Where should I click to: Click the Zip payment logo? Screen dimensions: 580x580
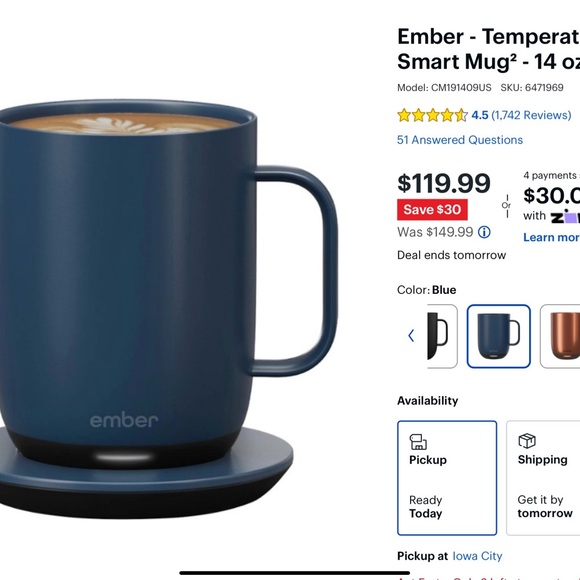565,216
